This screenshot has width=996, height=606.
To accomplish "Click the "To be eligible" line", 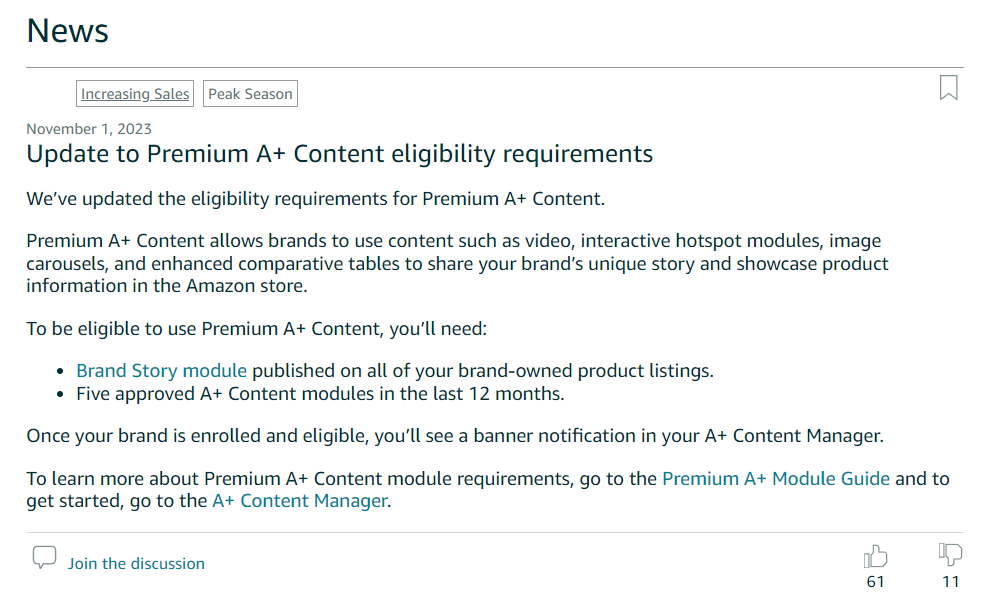I will click(257, 328).
